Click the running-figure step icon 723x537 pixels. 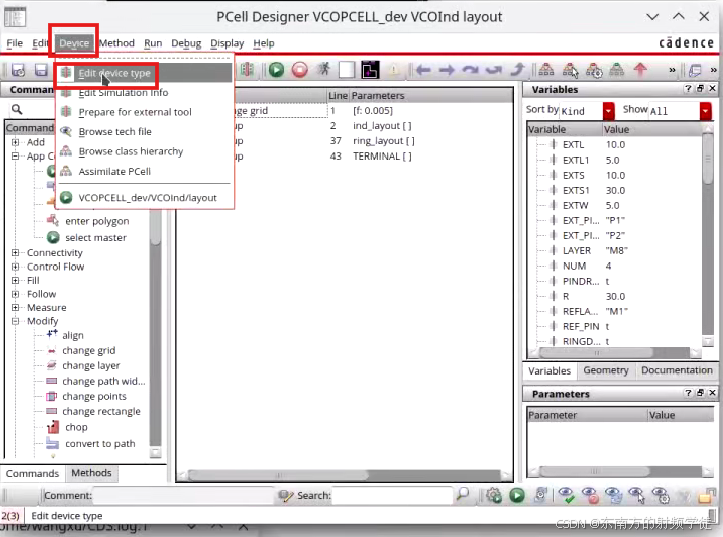click(323, 70)
